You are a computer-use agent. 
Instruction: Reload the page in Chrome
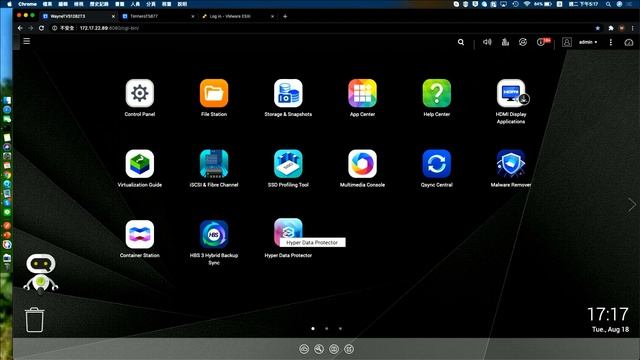pos(41,28)
